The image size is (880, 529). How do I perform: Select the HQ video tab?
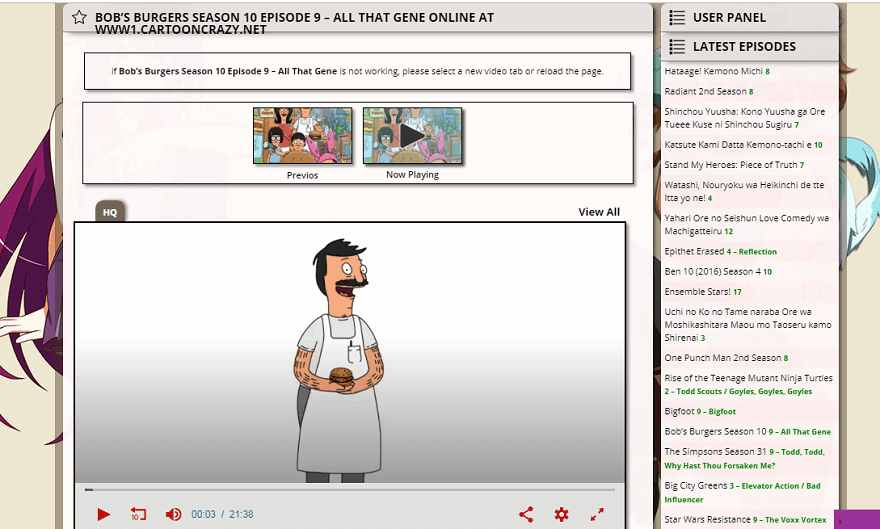coord(110,212)
